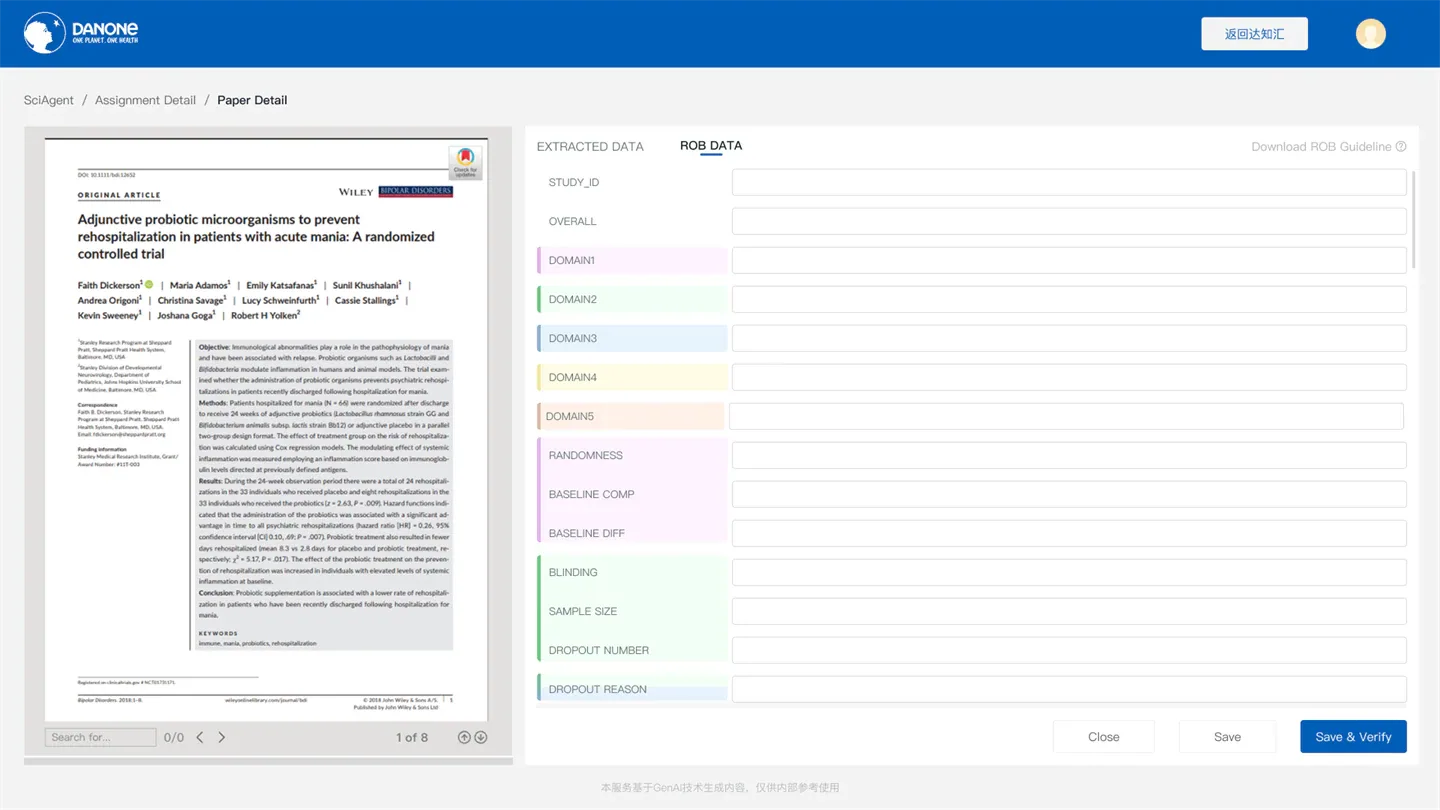Jump to next PDF page down-arrow
Viewport: 1440px width, 810px height.
(x=481, y=737)
